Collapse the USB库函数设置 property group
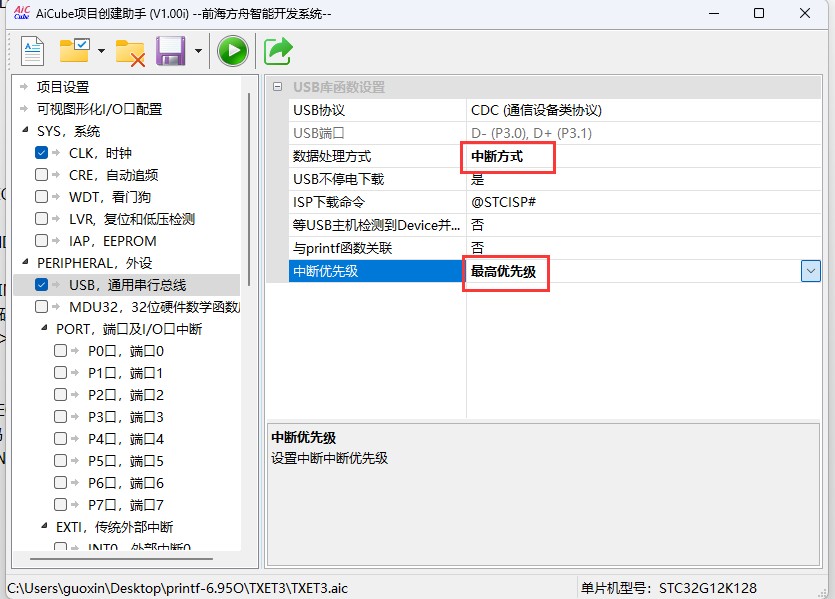Viewport: 835px width, 599px height. click(x=277, y=87)
